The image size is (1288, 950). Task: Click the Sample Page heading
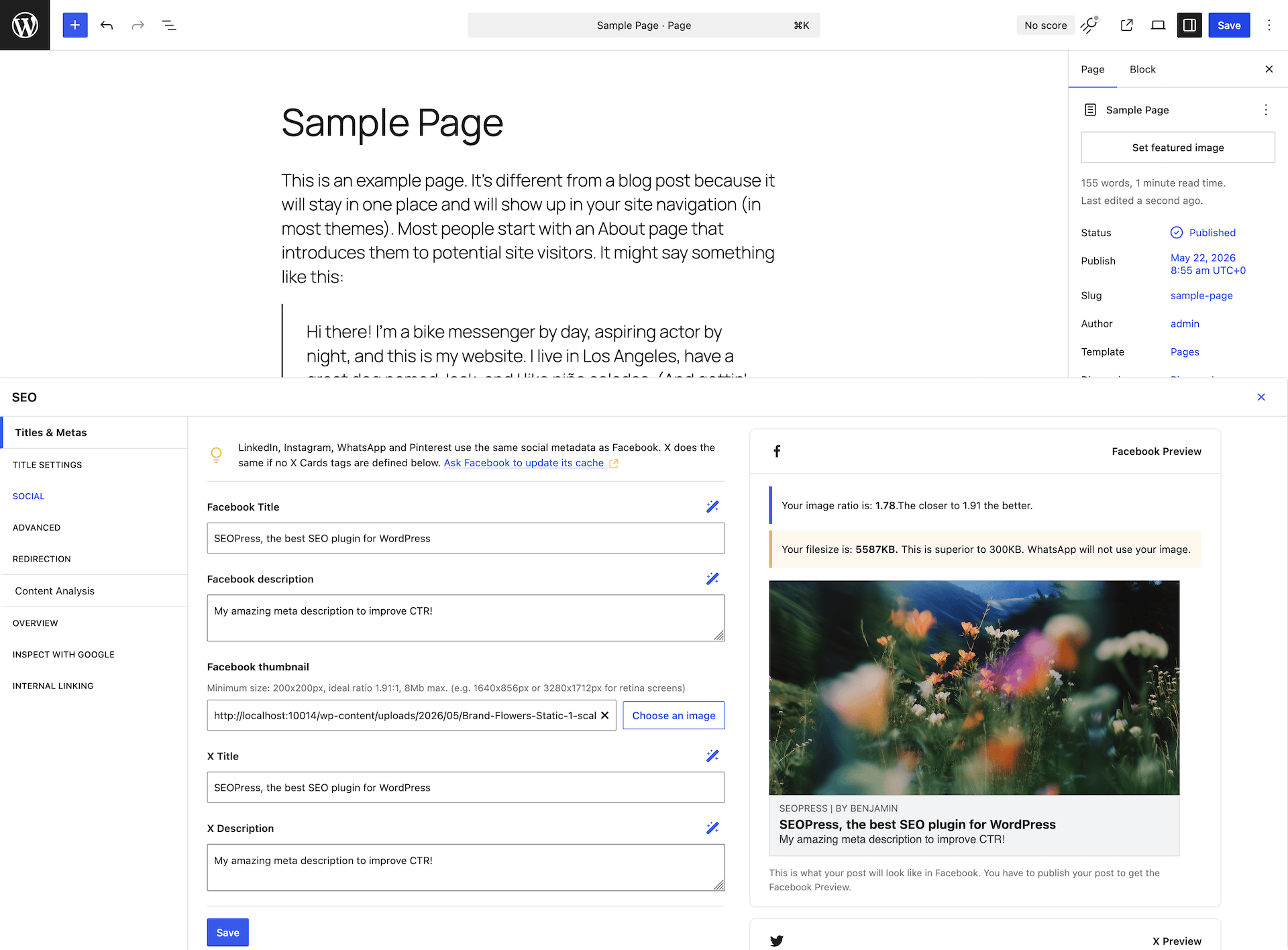392,123
